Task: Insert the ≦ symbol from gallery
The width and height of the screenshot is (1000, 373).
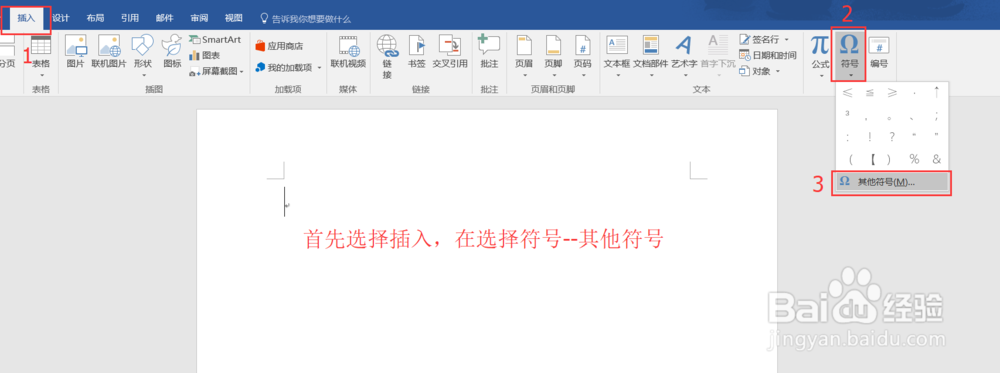Action: [x=869, y=93]
